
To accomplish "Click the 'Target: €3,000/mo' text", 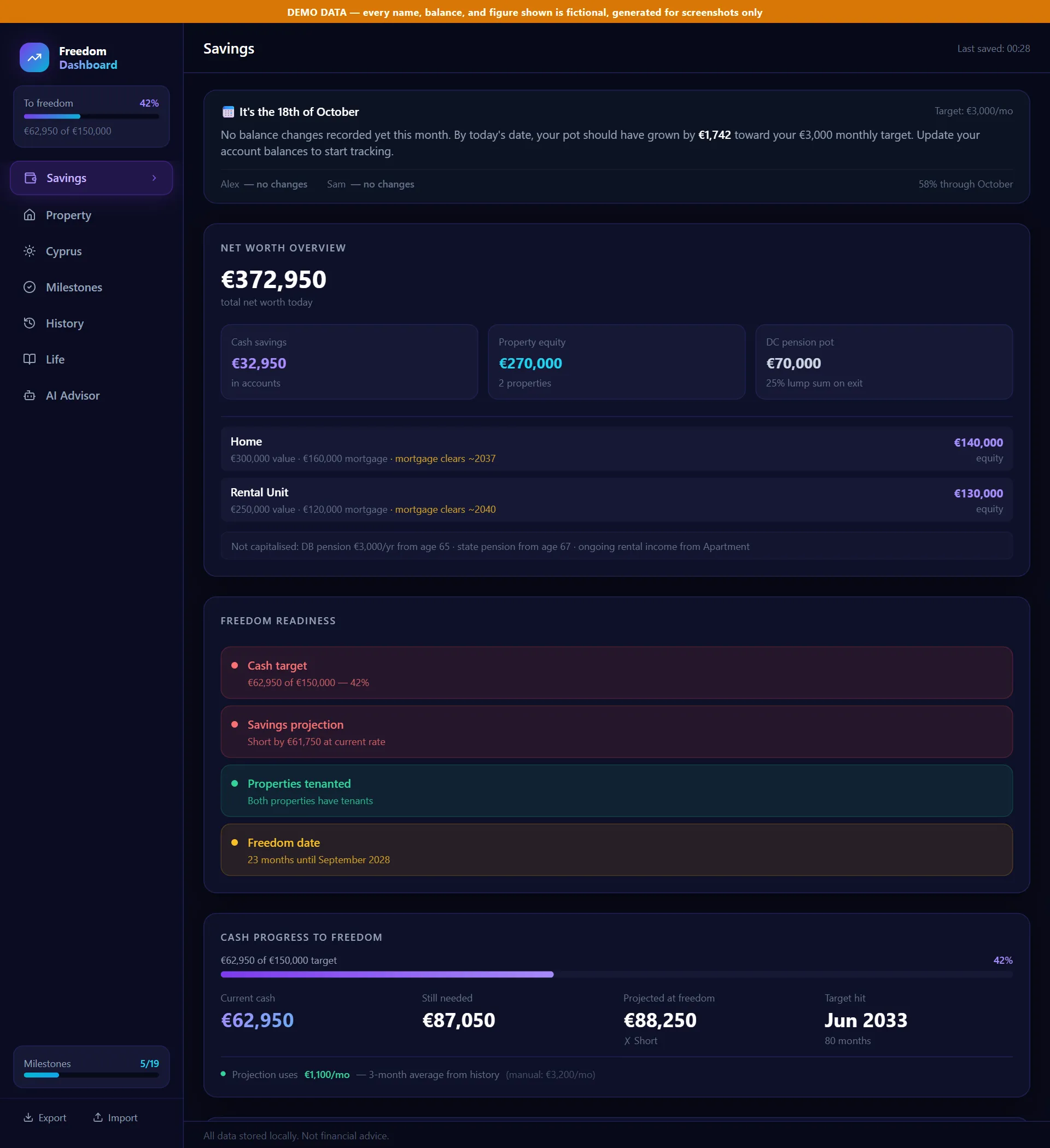I will pos(973,111).
